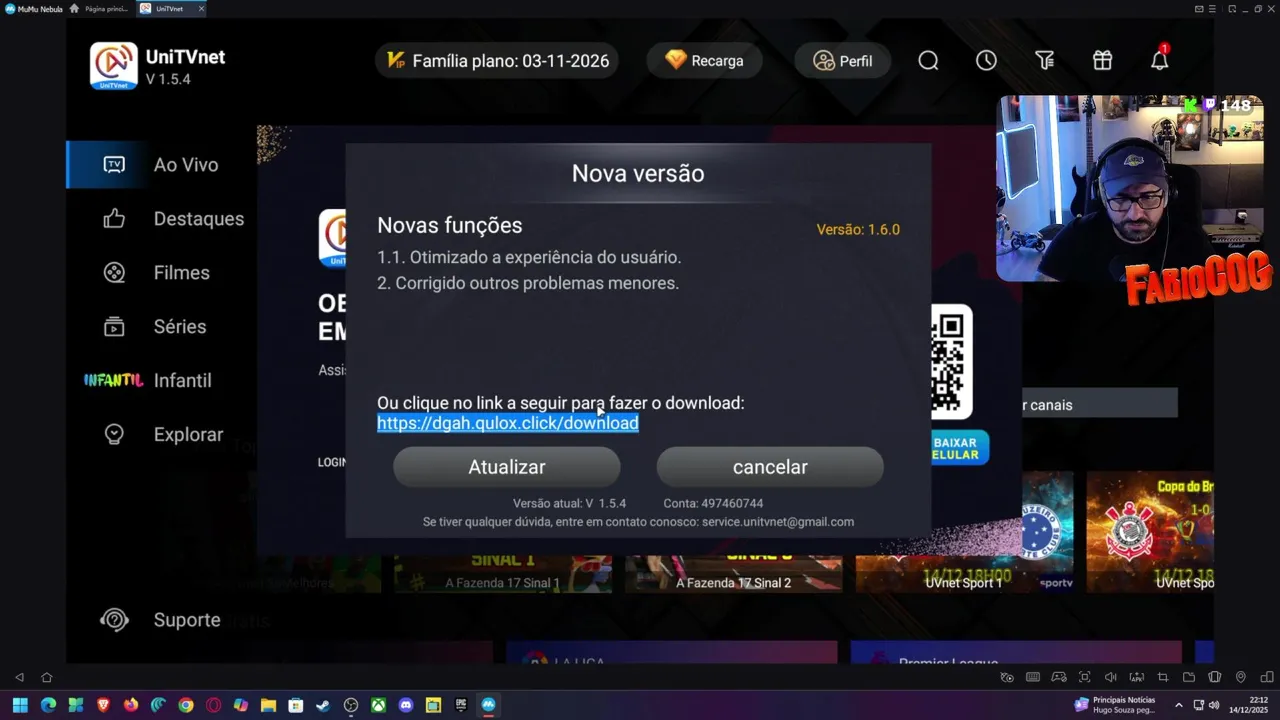Open Suporte in the sidebar
1280x720 pixels.
pyautogui.click(x=160, y=620)
